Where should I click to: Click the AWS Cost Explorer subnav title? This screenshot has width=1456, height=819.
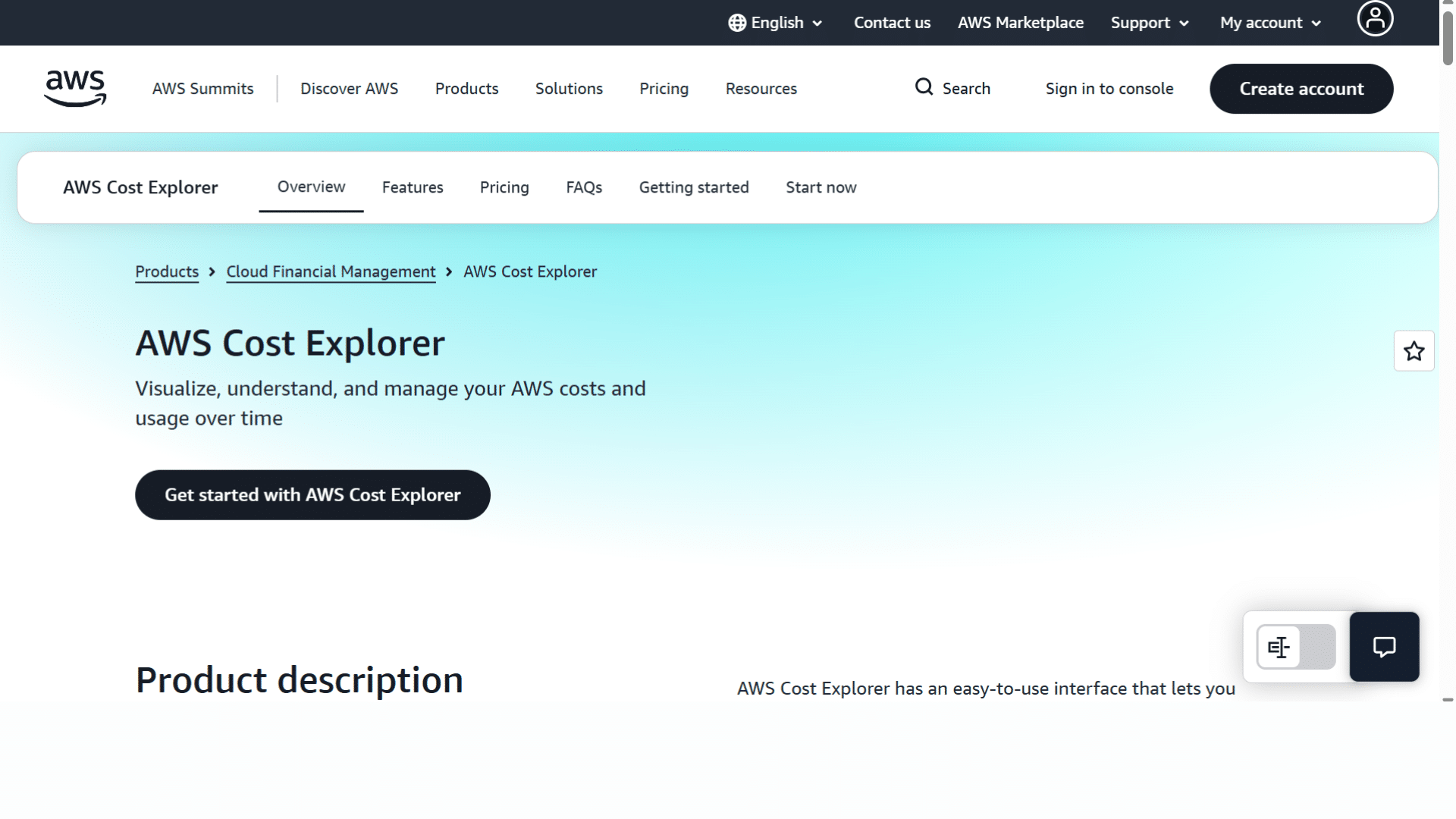[140, 187]
